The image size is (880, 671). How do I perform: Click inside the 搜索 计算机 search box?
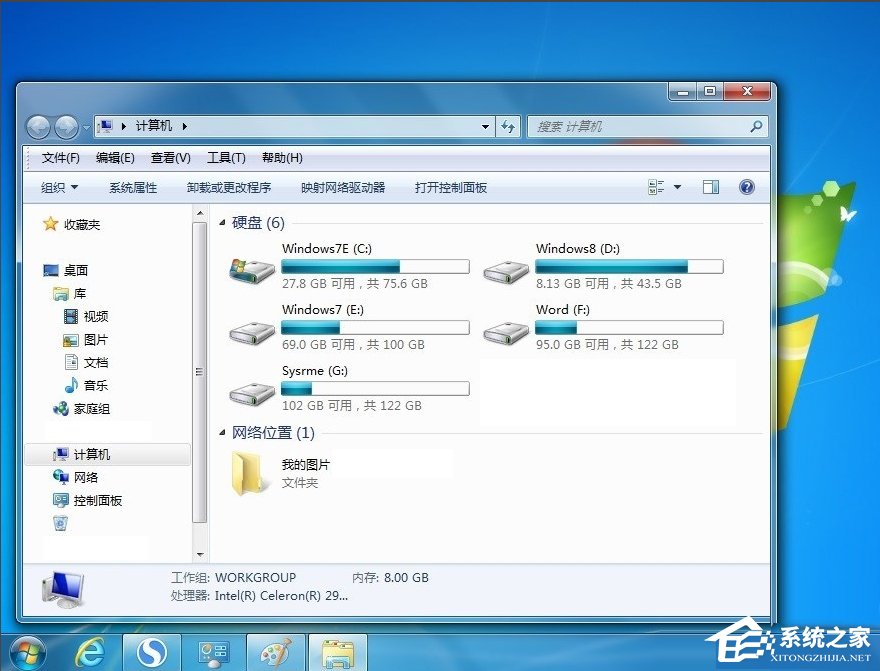click(640, 126)
